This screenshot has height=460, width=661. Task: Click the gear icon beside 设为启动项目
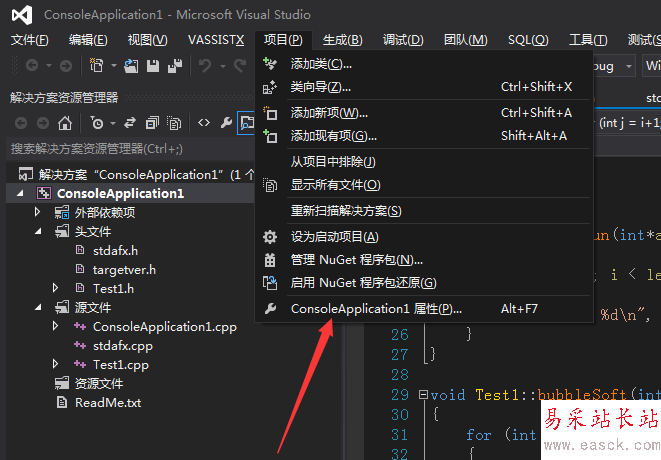coord(270,237)
